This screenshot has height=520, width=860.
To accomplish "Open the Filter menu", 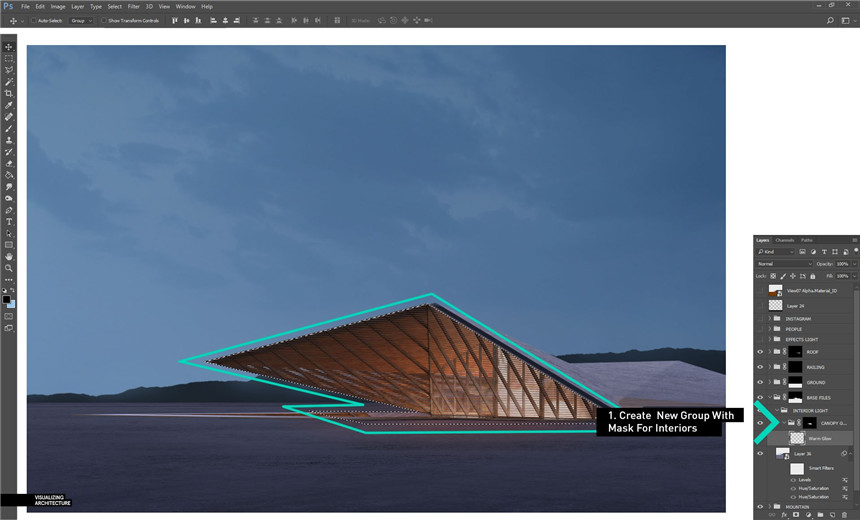I will tap(133, 6).
